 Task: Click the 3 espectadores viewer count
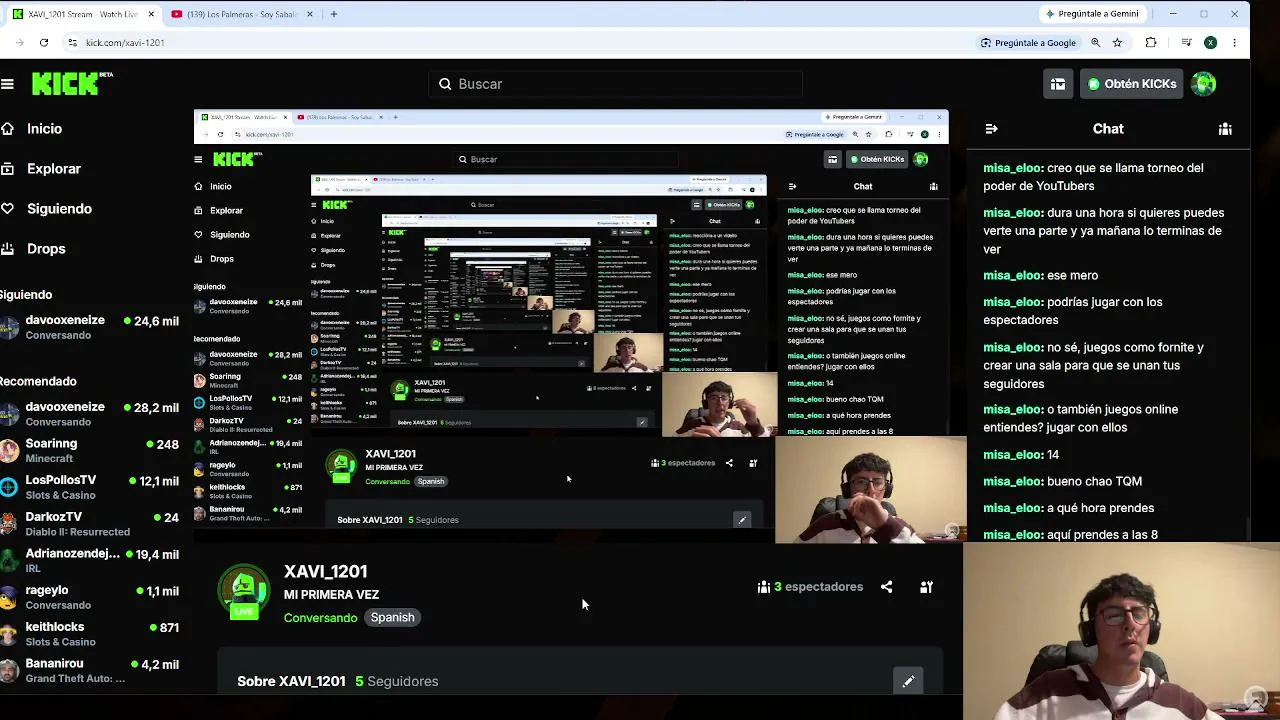(810, 587)
